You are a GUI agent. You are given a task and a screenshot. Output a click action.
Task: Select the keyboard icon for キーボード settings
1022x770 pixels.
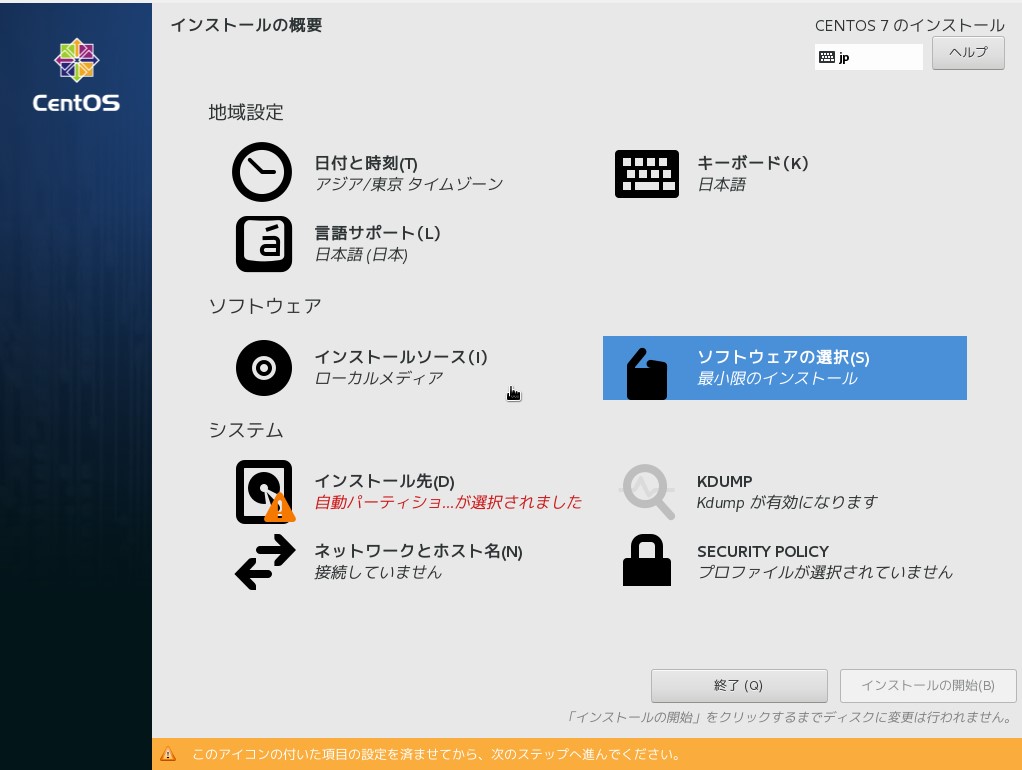[x=647, y=173]
